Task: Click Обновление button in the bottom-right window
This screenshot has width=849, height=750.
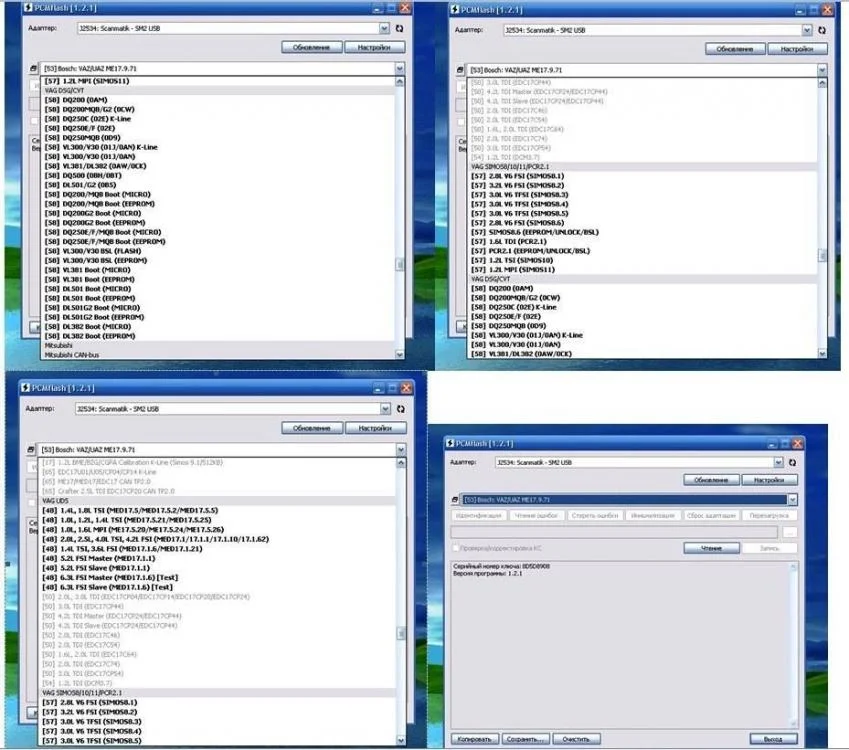Action: point(710,480)
